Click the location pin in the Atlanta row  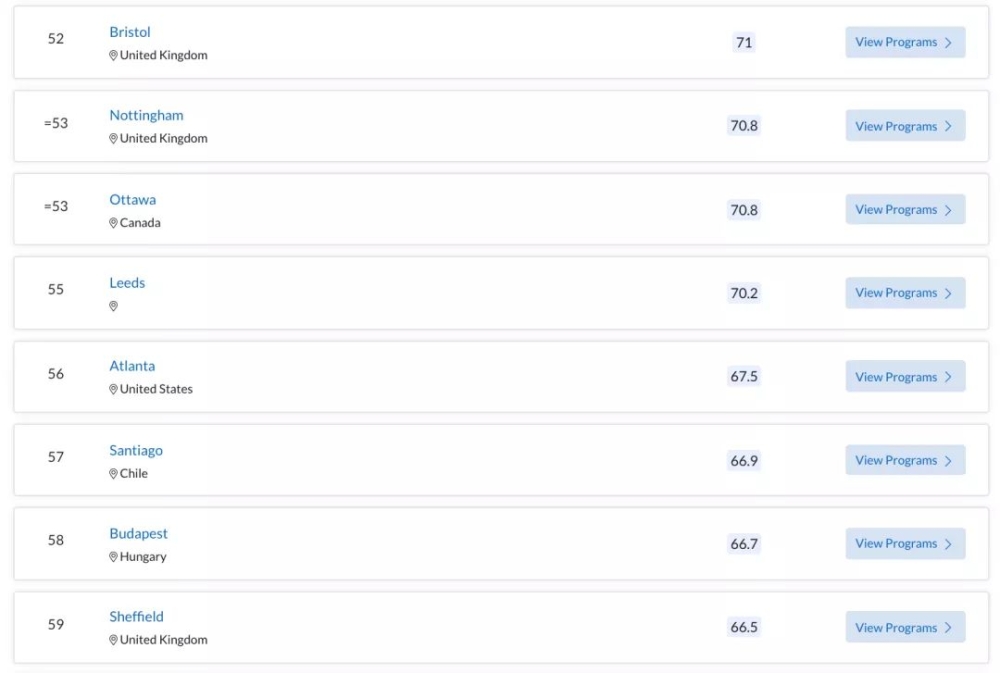pos(114,389)
